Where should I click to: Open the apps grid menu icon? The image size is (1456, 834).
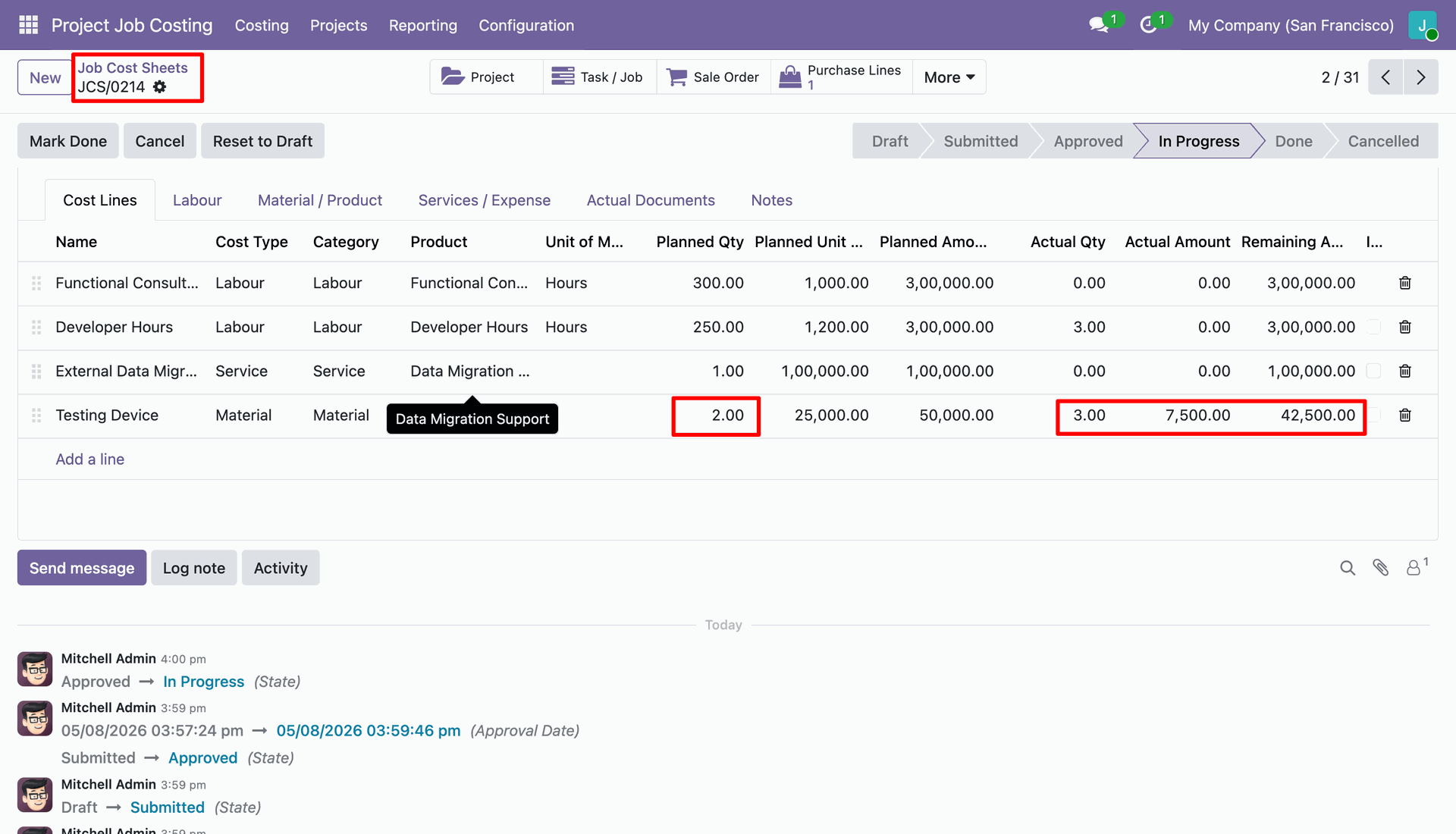click(x=28, y=25)
